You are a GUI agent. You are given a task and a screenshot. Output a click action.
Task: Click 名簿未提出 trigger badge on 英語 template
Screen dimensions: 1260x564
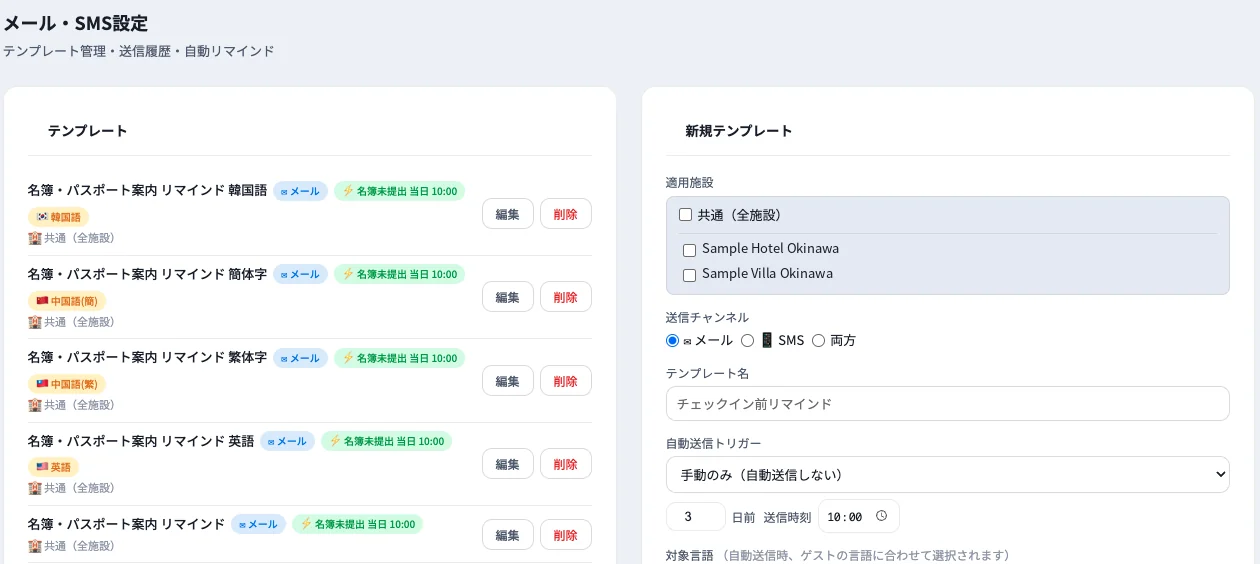pyautogui.click(x=386, y=441)
